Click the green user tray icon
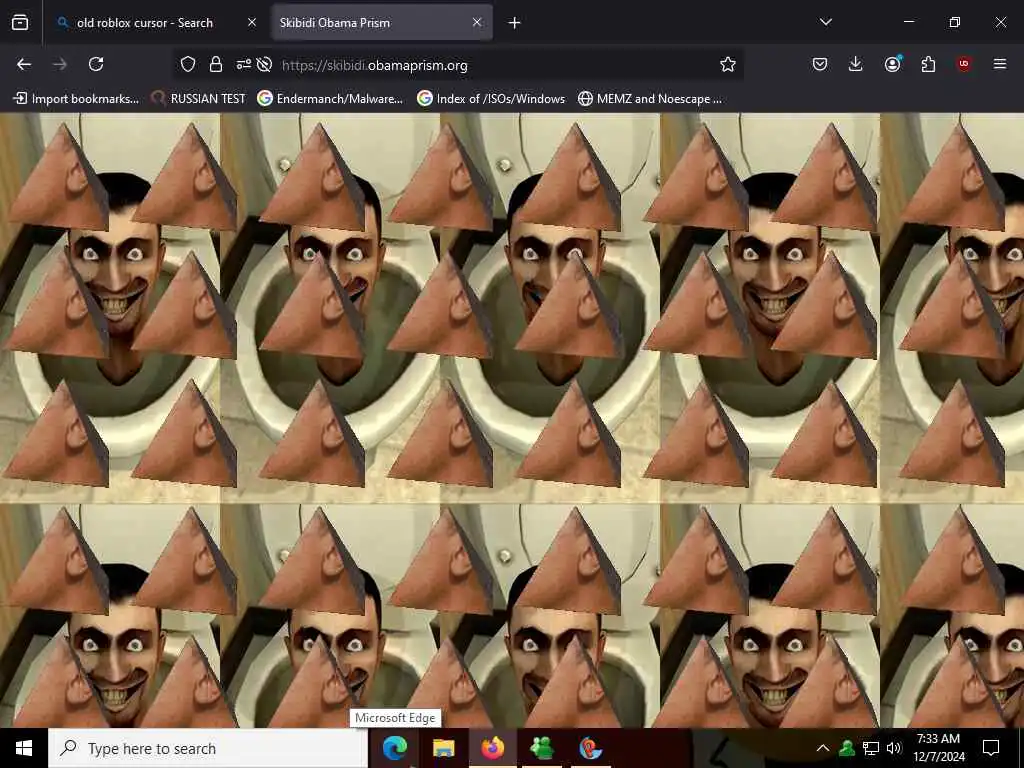1024x768 pixels. pyautogui.click(x=847, y=748)
